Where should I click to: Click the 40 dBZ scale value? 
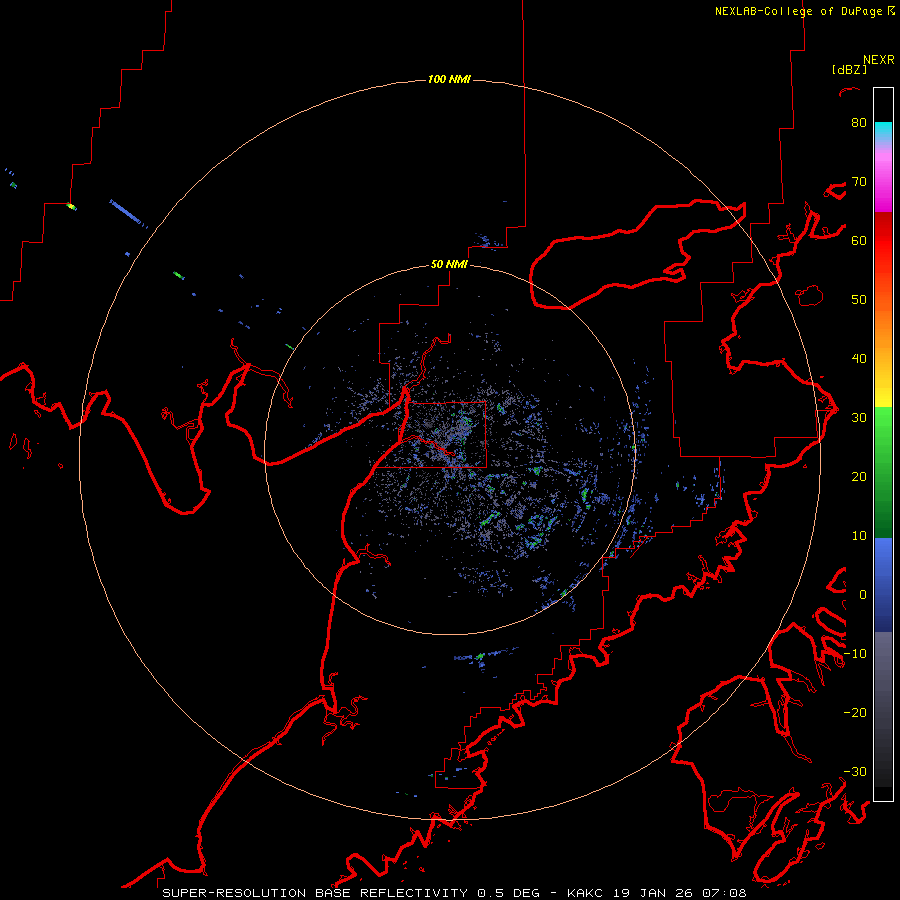tap(859, 359)
